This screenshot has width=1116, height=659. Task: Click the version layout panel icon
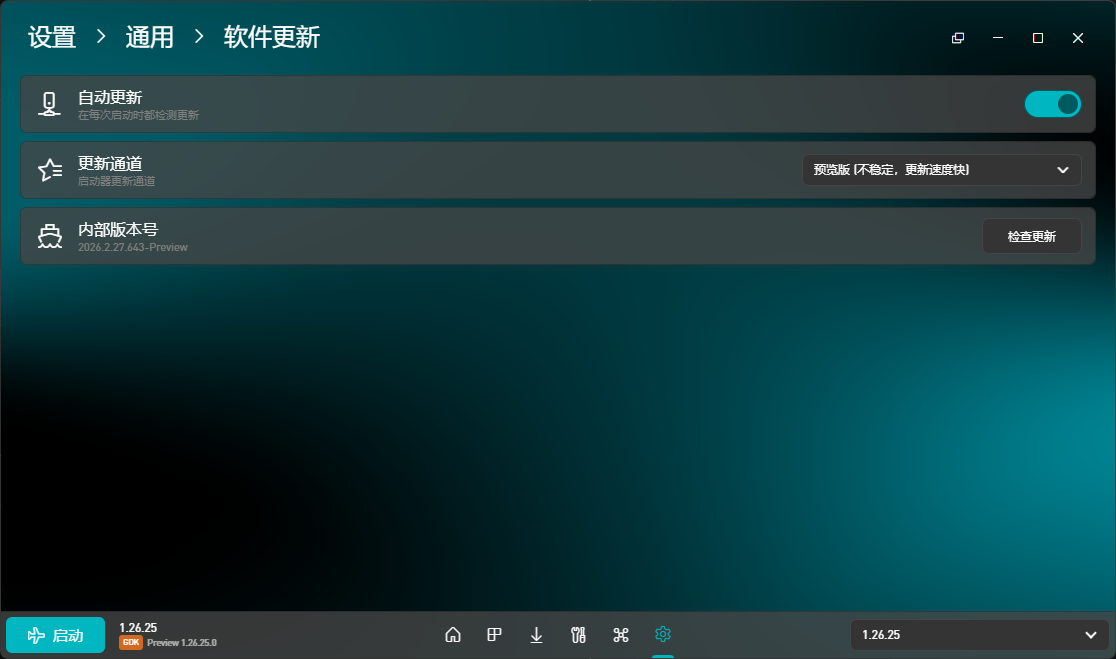494,635
